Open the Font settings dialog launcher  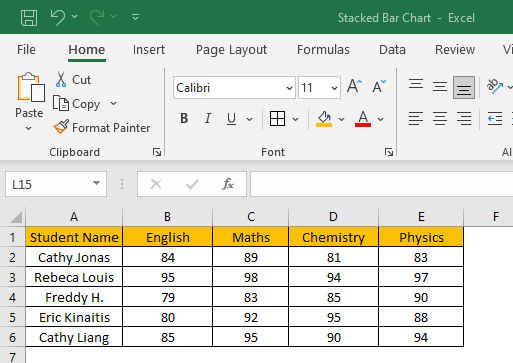click(x=389, y=152)
